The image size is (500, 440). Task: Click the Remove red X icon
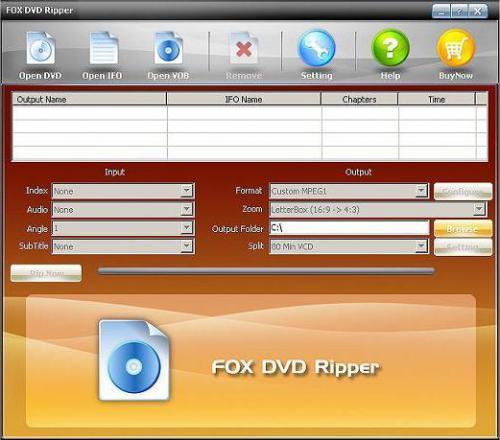pos(244,48)
